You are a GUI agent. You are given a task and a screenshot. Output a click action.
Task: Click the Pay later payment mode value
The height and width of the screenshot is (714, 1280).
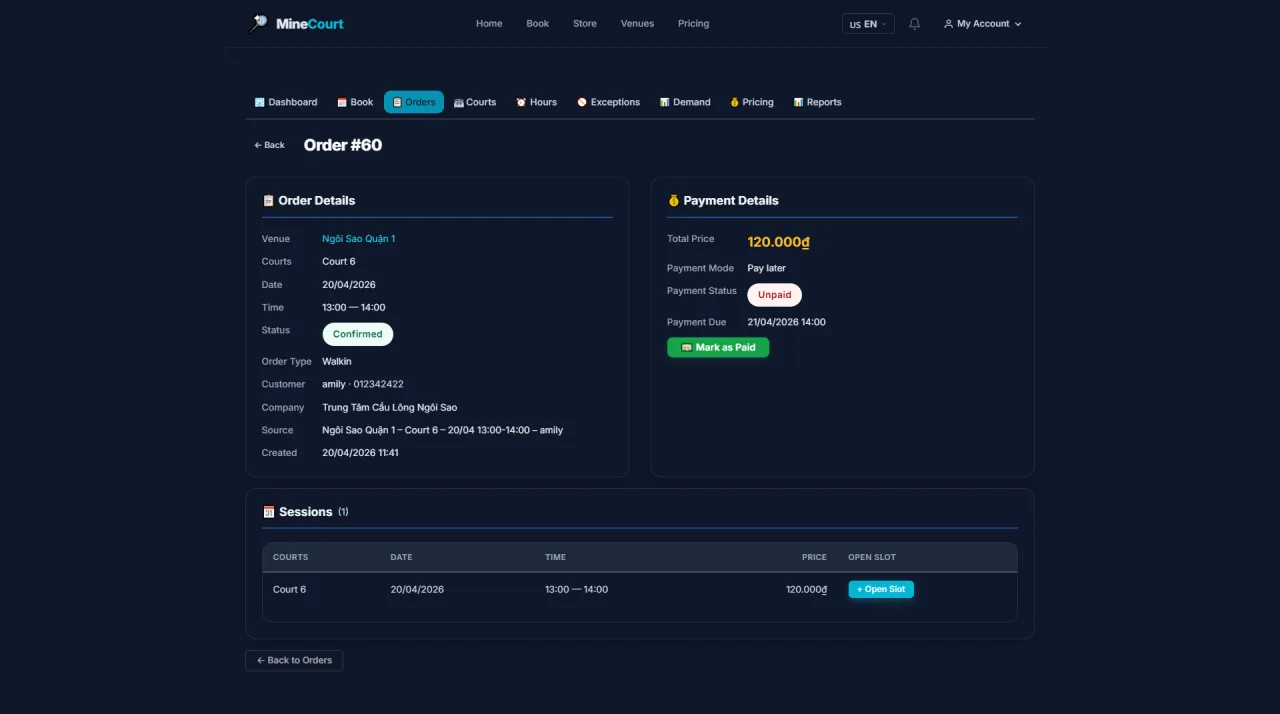768,268
